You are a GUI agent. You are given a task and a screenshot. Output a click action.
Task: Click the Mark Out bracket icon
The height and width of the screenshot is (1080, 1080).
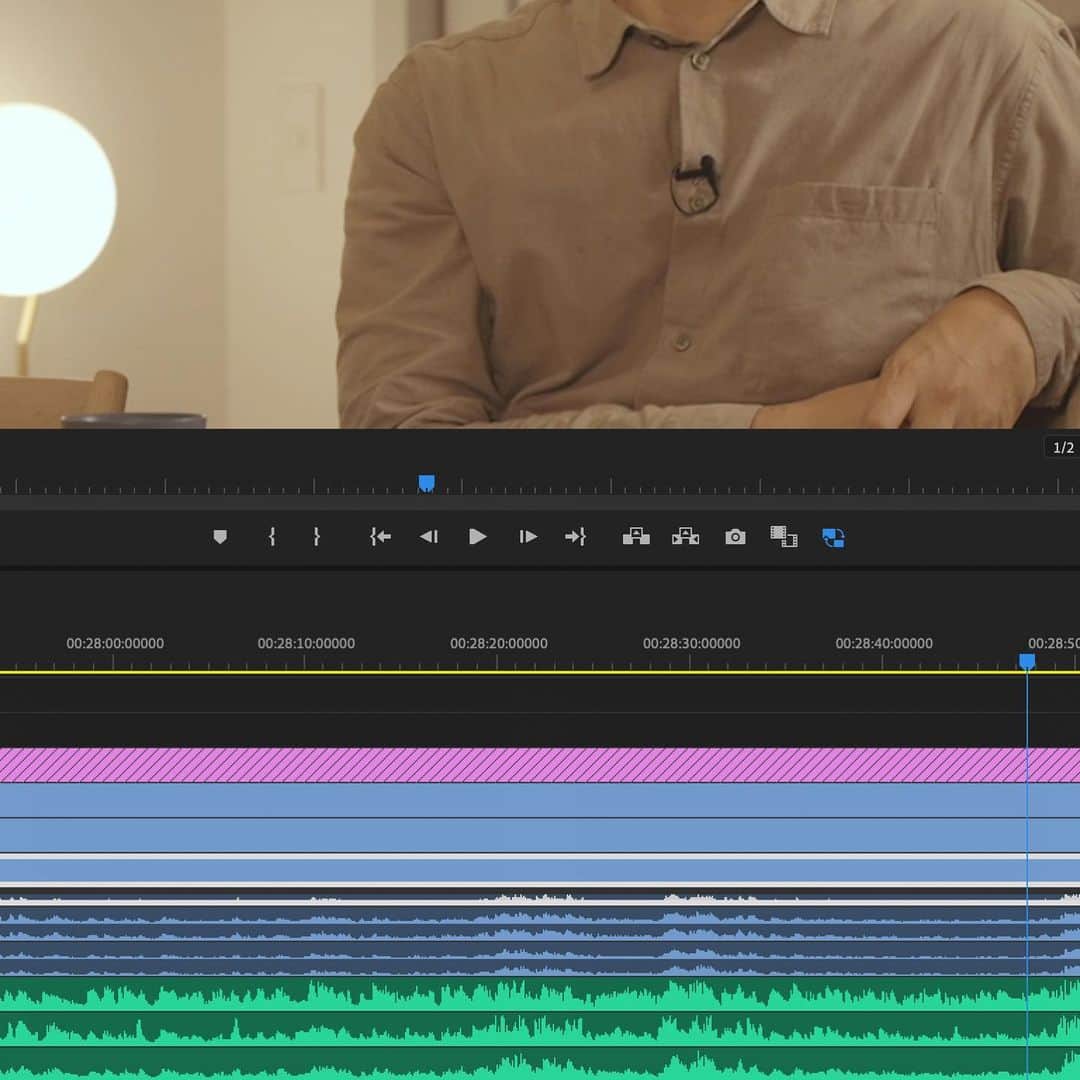pos(316,537)
